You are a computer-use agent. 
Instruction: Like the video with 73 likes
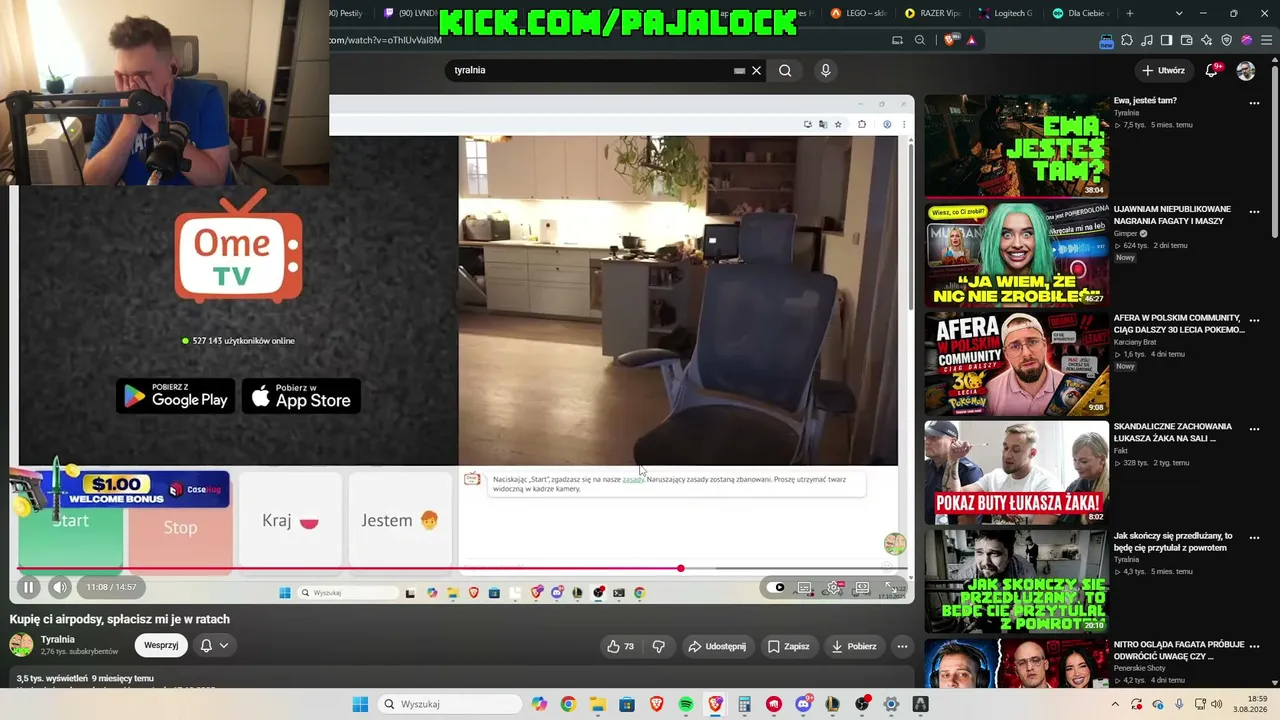pos(621,646)
